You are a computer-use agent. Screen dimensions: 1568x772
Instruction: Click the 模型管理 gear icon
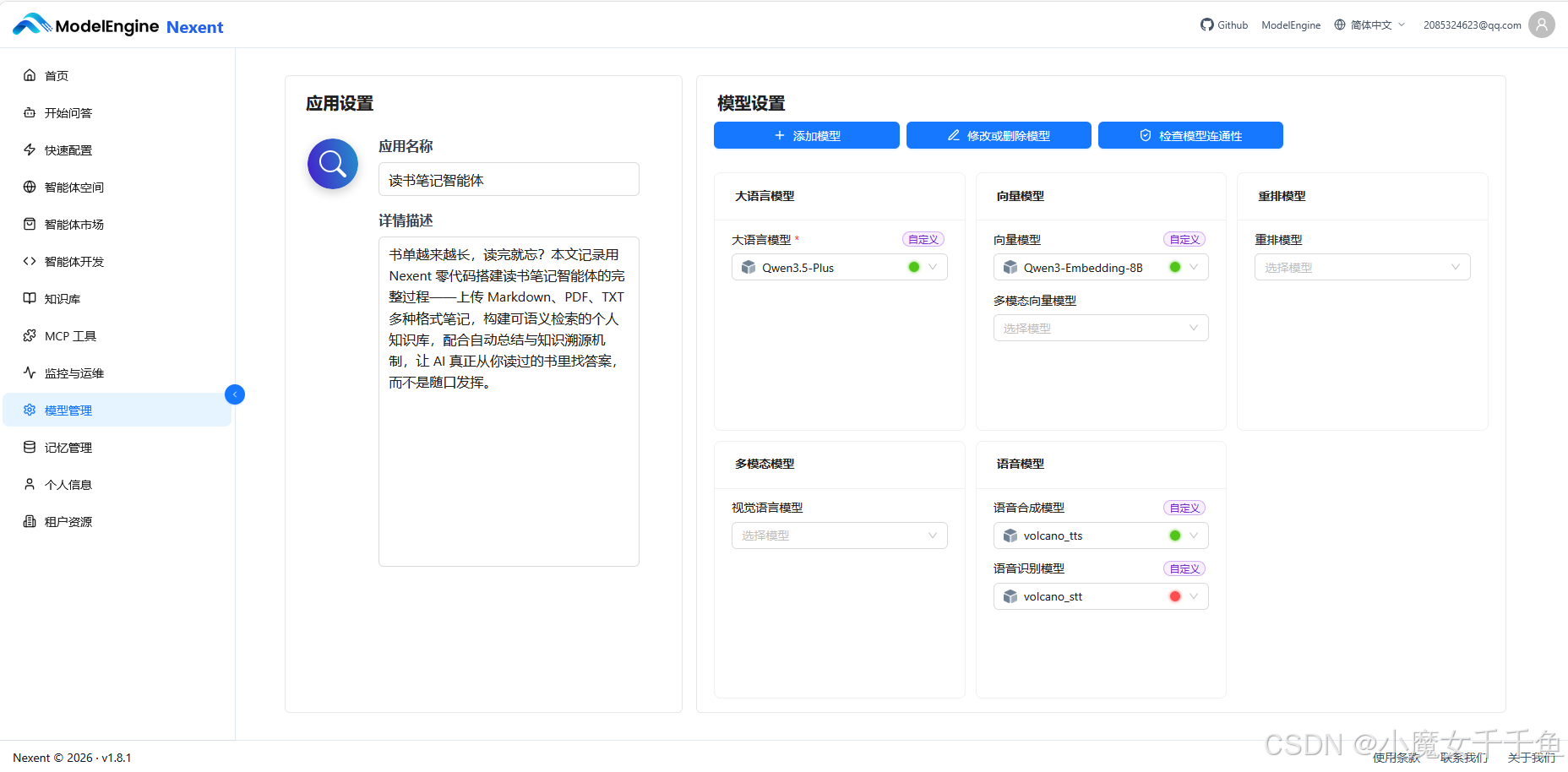30,410
